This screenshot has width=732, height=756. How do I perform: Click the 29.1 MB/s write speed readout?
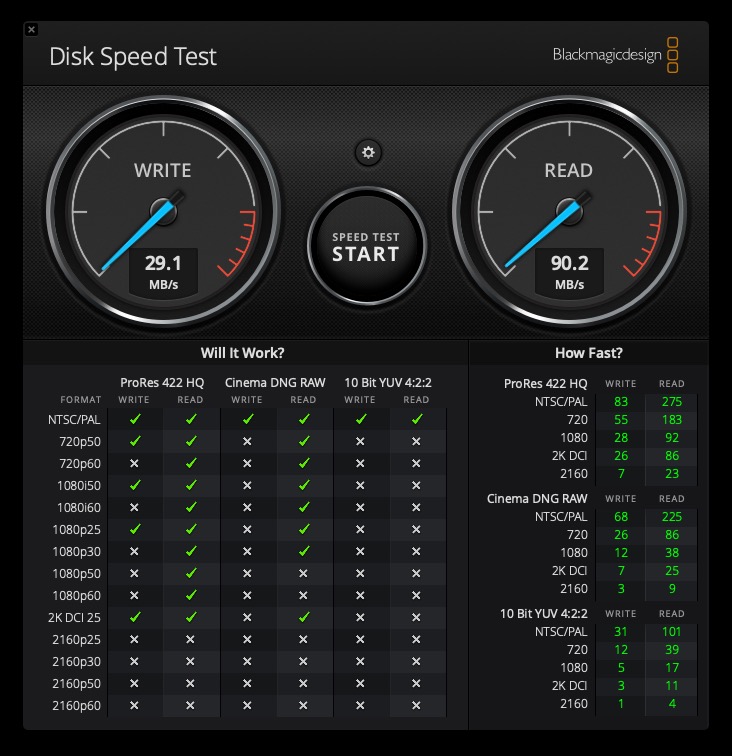point(163,271)
